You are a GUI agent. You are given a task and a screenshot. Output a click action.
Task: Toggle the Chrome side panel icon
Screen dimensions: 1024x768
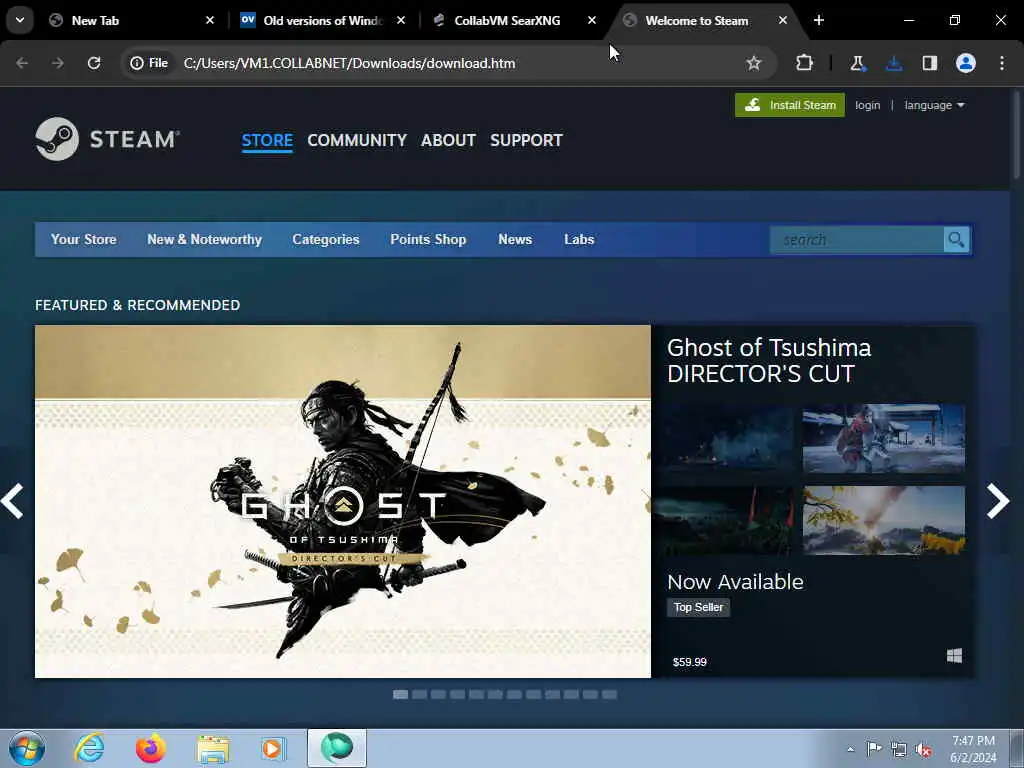(x=930, y=63)
